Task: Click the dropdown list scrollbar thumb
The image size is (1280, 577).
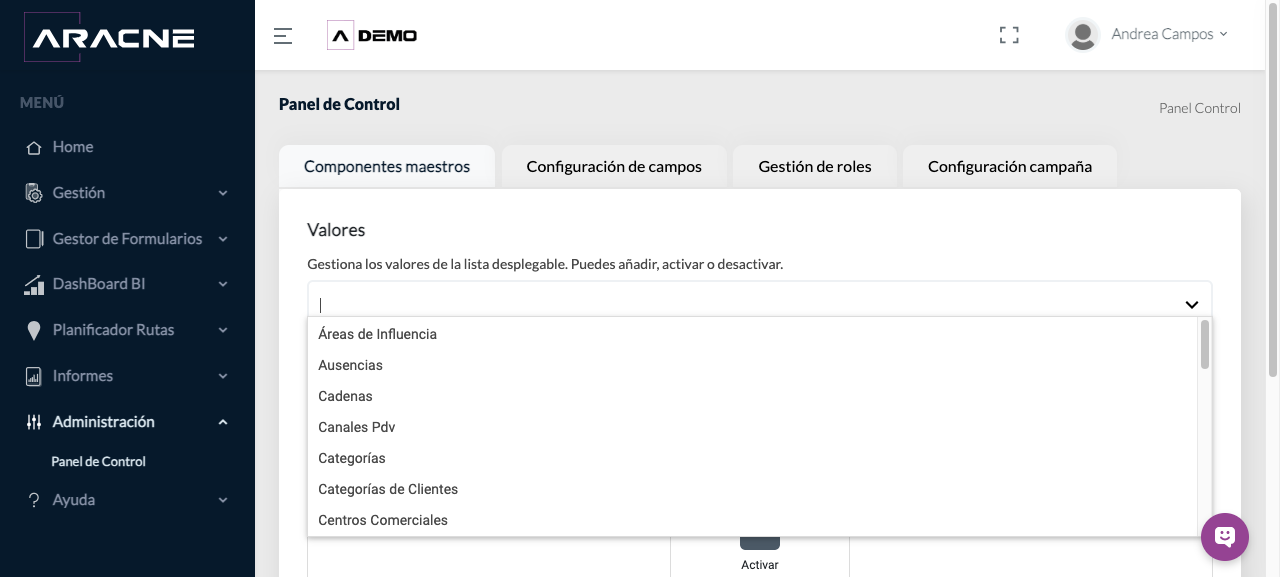Action: pyautogui.click(x=1205, y=344)
